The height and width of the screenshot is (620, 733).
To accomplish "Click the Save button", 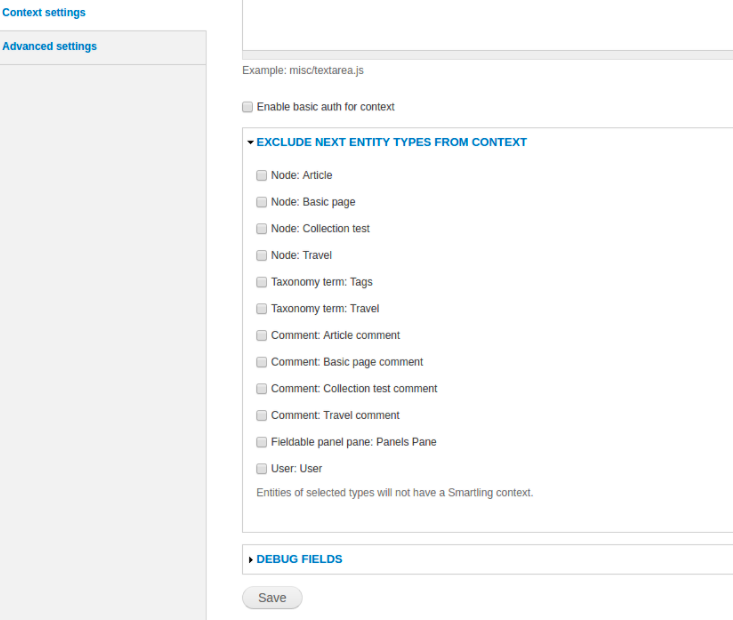I will 272,598.
